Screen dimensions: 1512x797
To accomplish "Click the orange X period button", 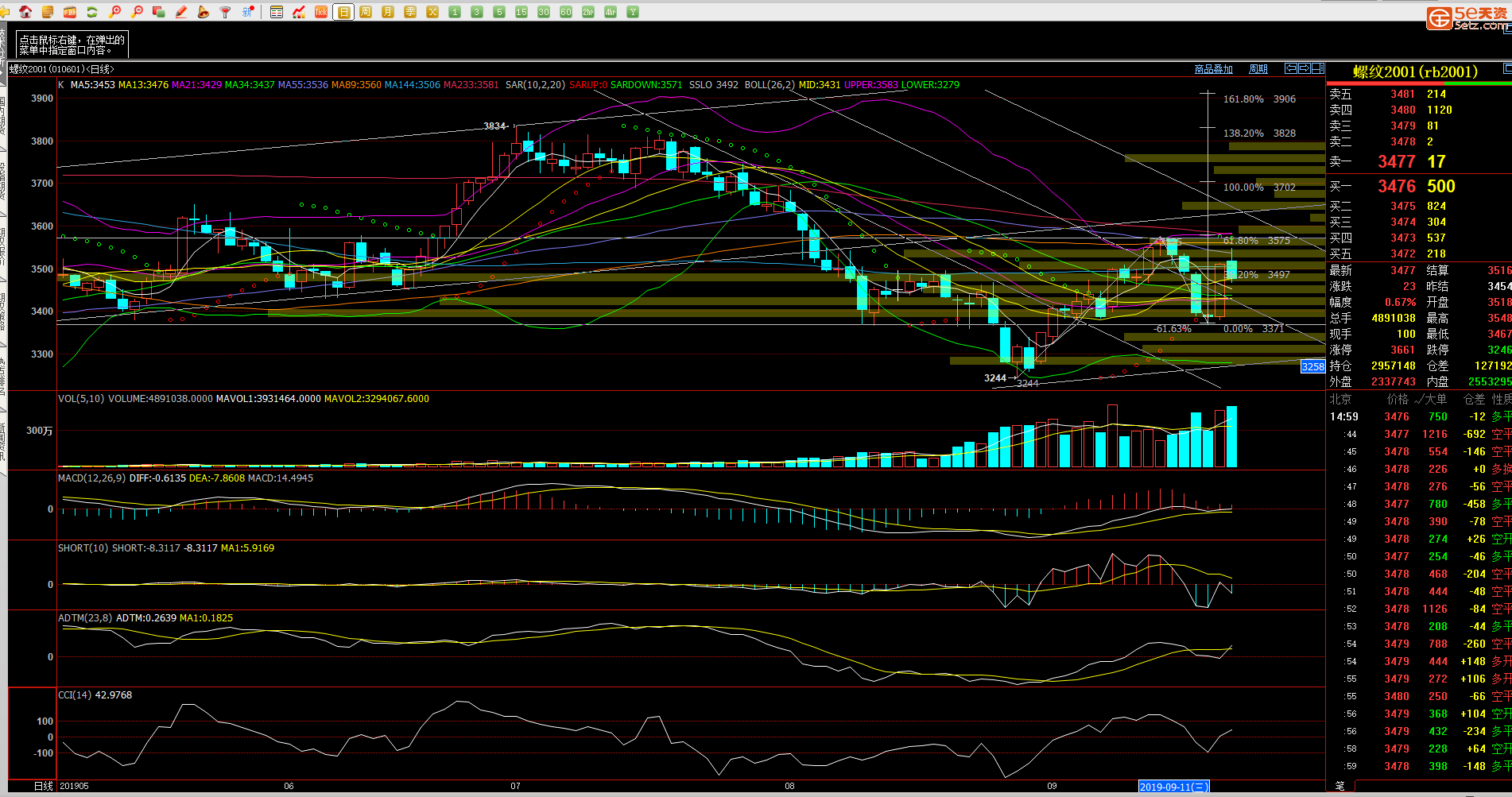I will click(432, 12).
